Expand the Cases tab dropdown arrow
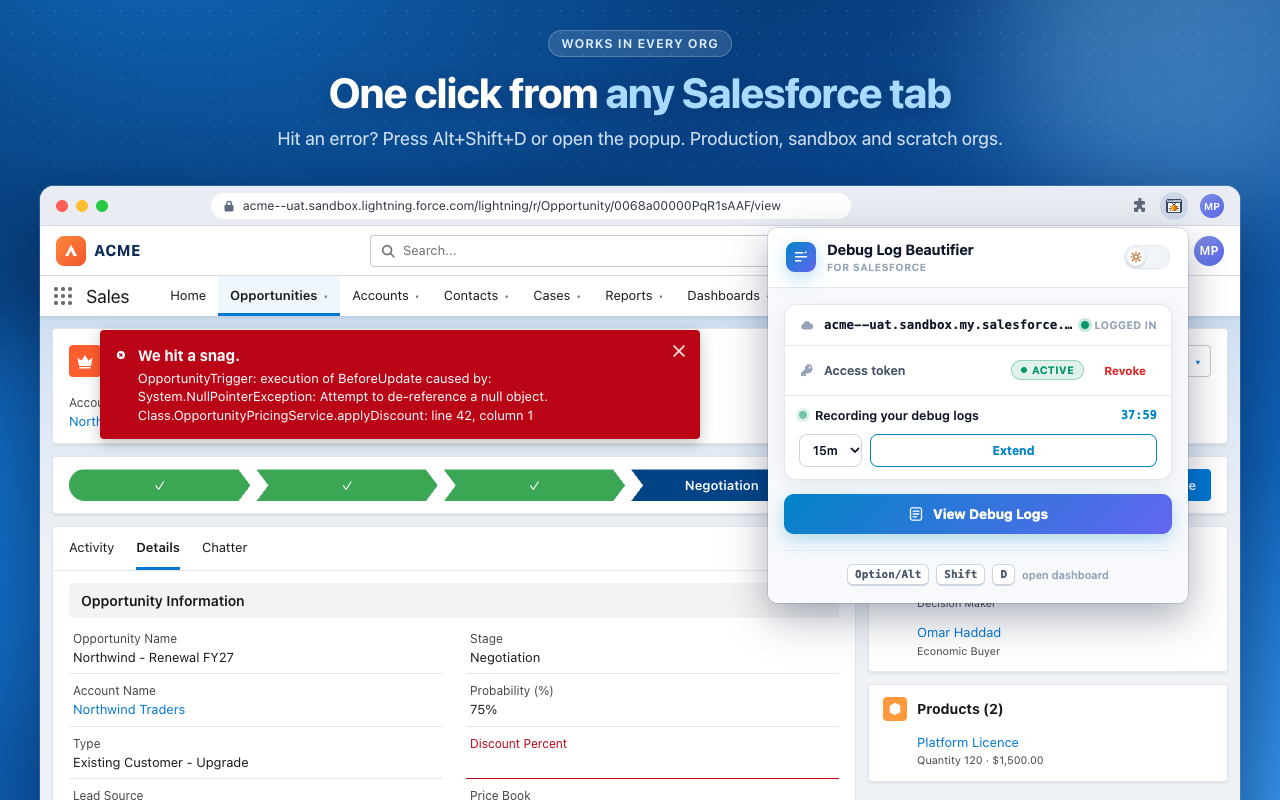This screenshot has height=800, width=1280. click(579, 297)
